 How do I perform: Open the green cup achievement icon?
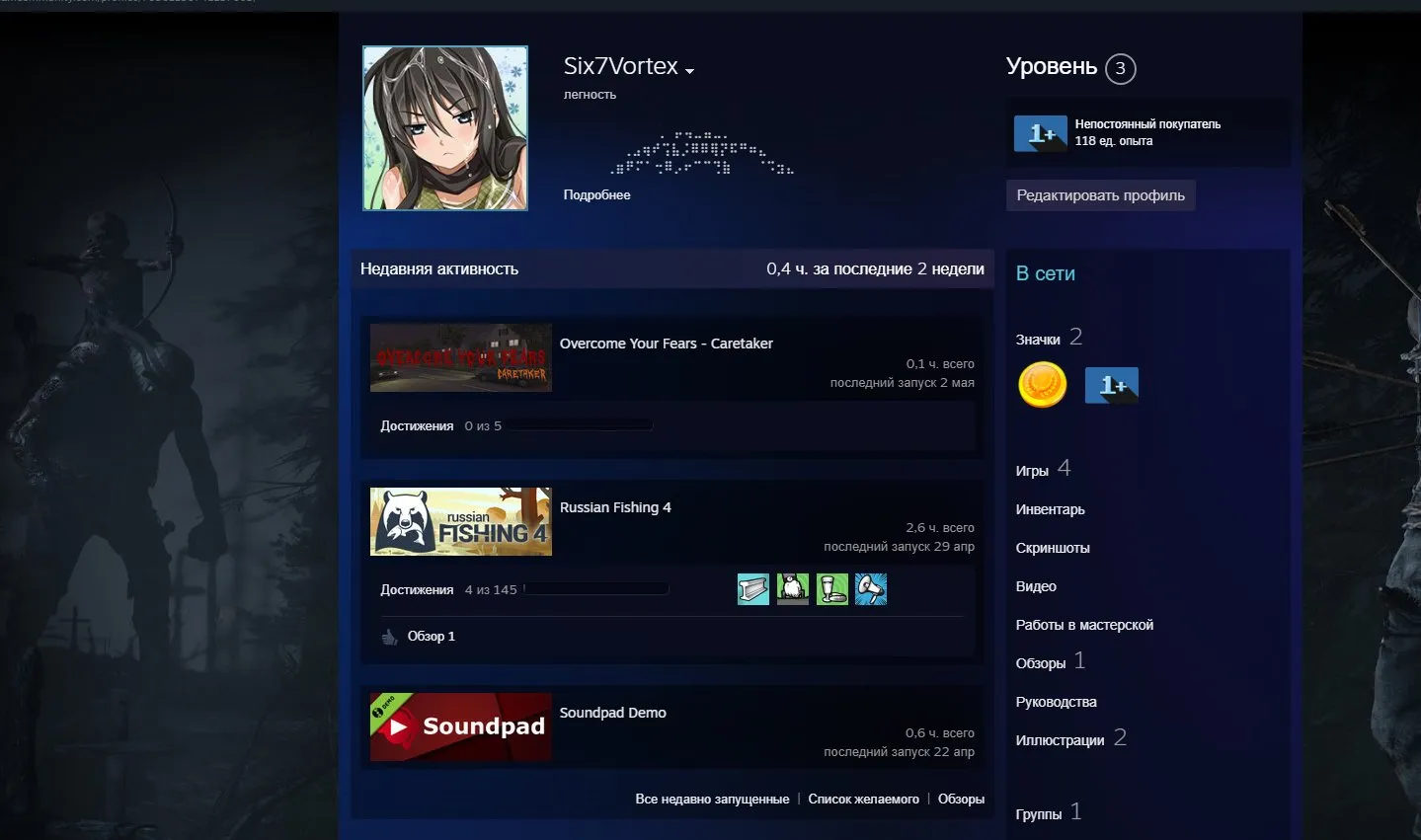832,589
